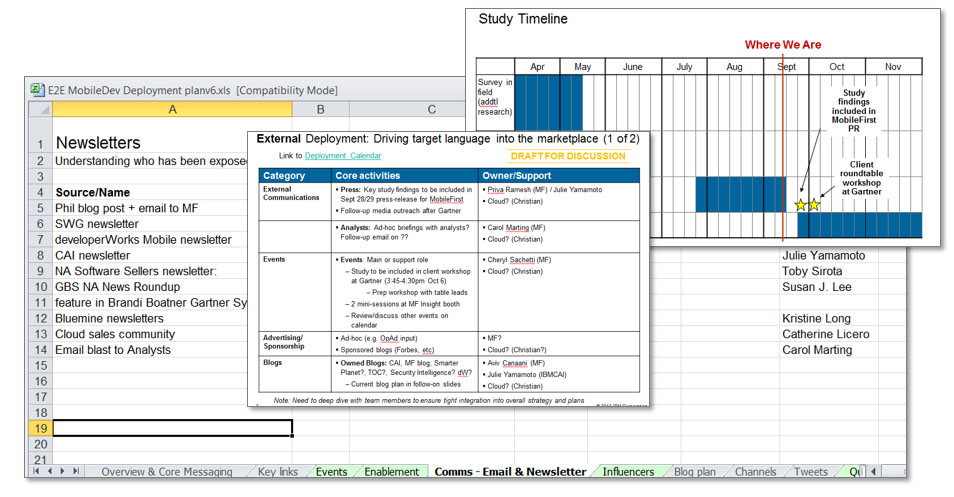The height and width of the screenshot is (497, 954).
Task: Open the Overview & Core Messaging sheet tab
Action: [168, 472]
